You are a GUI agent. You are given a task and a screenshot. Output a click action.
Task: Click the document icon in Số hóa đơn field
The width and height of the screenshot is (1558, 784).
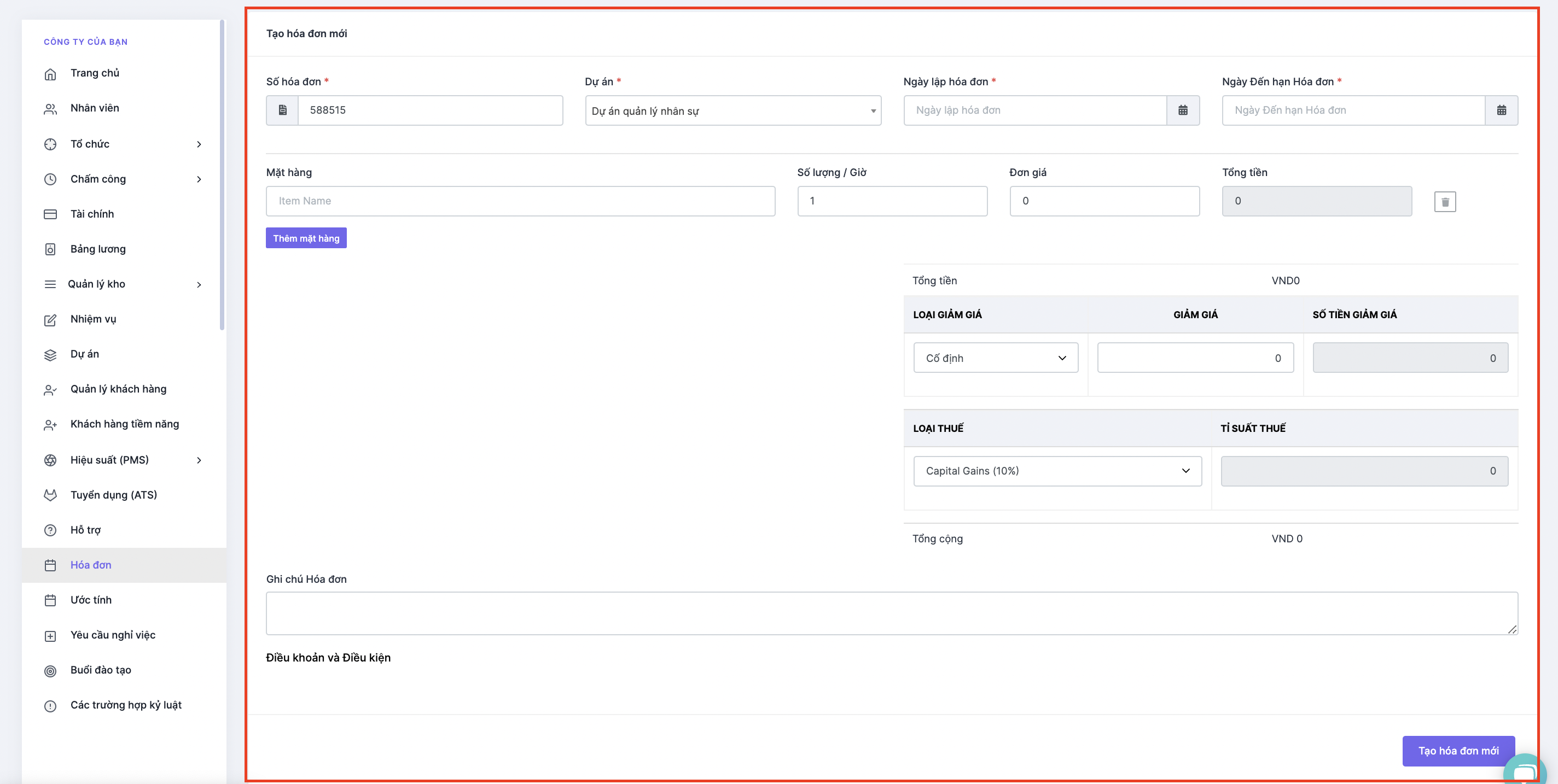282,110
